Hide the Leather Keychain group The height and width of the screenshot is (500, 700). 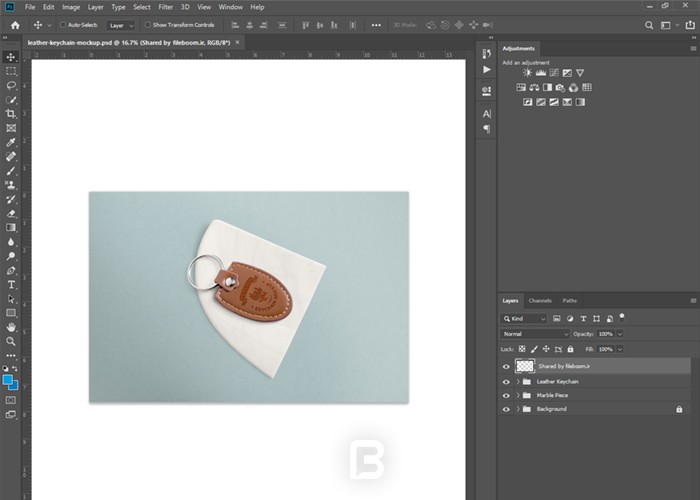click(x=506, y=382)
